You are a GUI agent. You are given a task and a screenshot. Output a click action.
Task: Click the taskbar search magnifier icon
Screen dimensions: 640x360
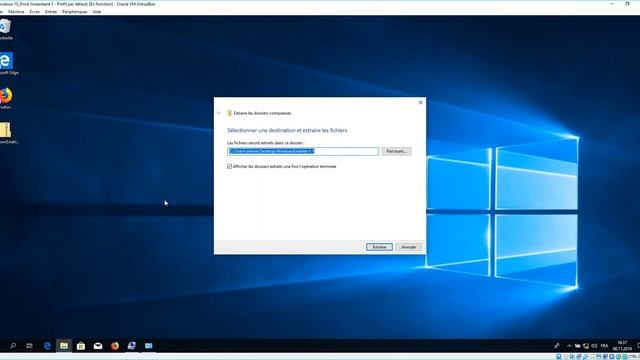point(13,346)
